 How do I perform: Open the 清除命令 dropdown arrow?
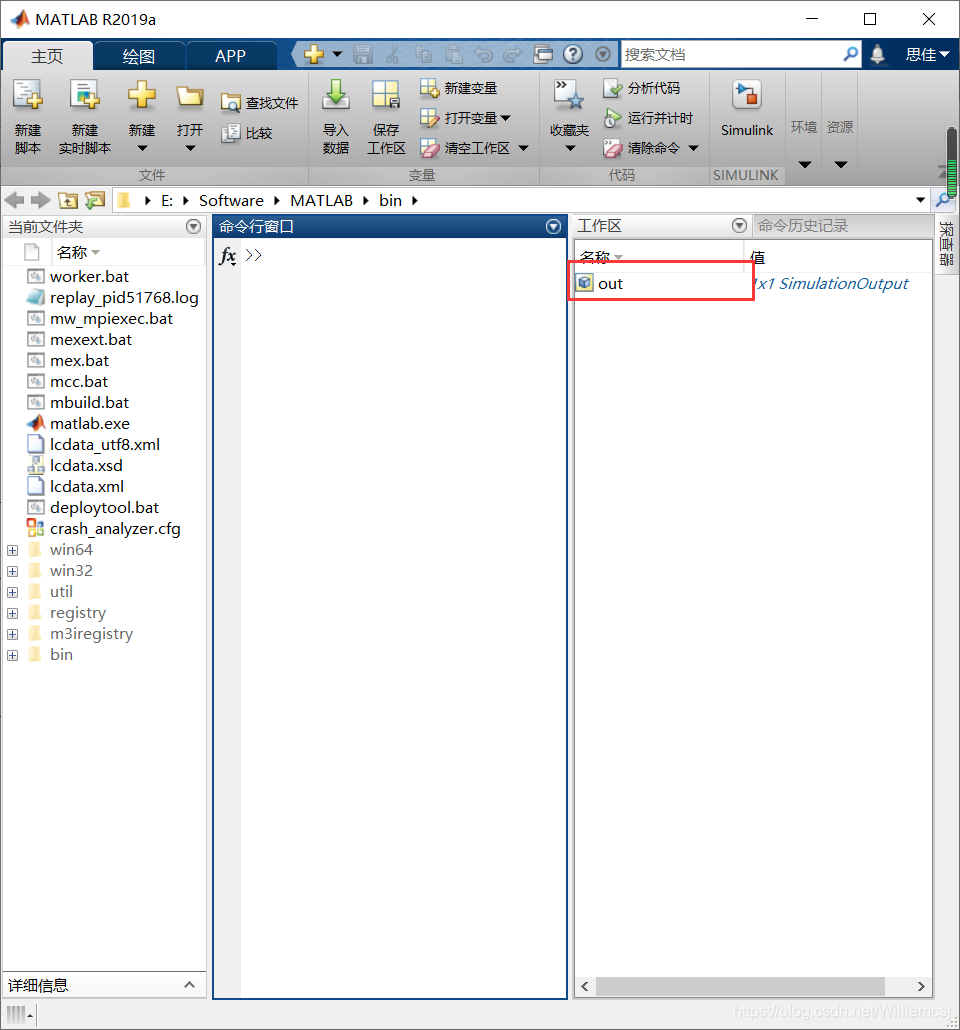(693, 148)
